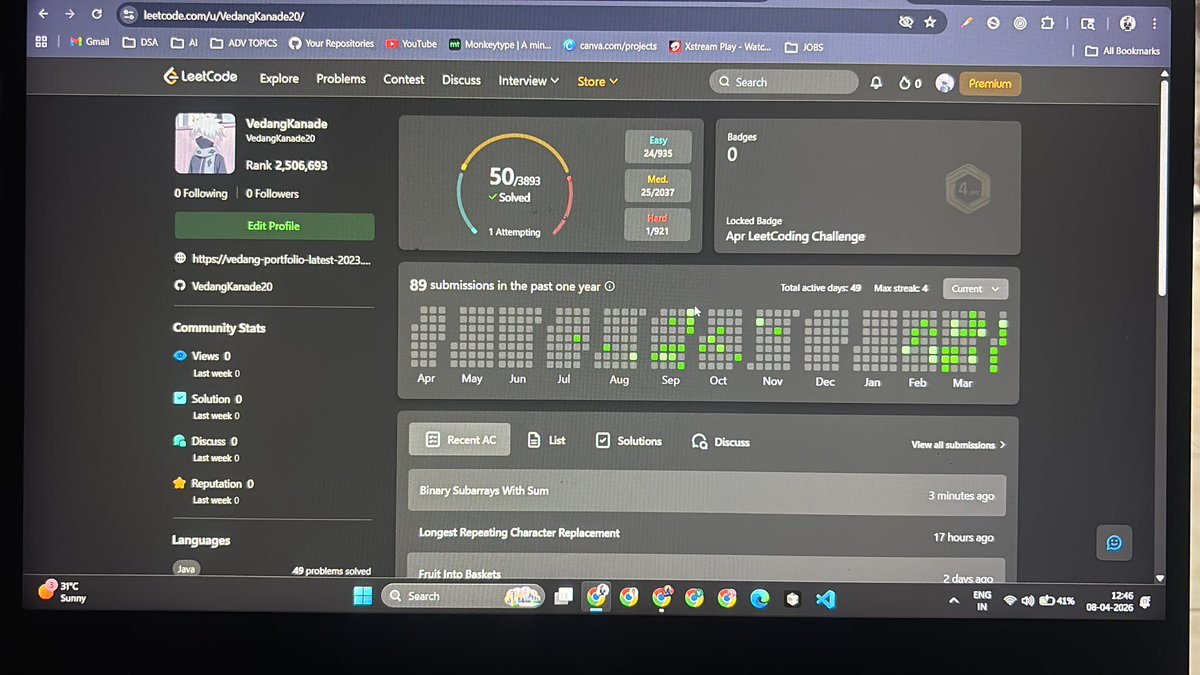The height and width of the screenshot is (675, 1200).
Task: Open the JOBS bookmarks folder
Action: [x=805, y=46]
